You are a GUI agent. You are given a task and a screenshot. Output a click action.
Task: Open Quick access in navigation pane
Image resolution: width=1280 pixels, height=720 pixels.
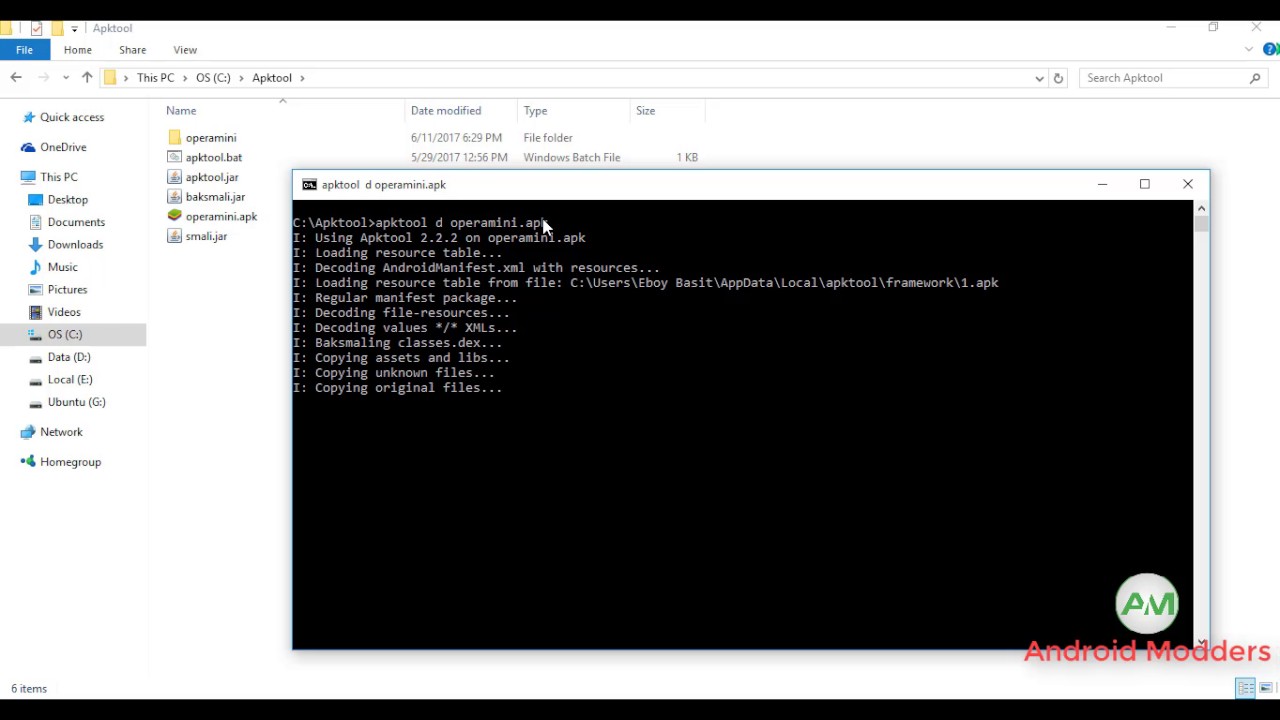click(72, 117)
